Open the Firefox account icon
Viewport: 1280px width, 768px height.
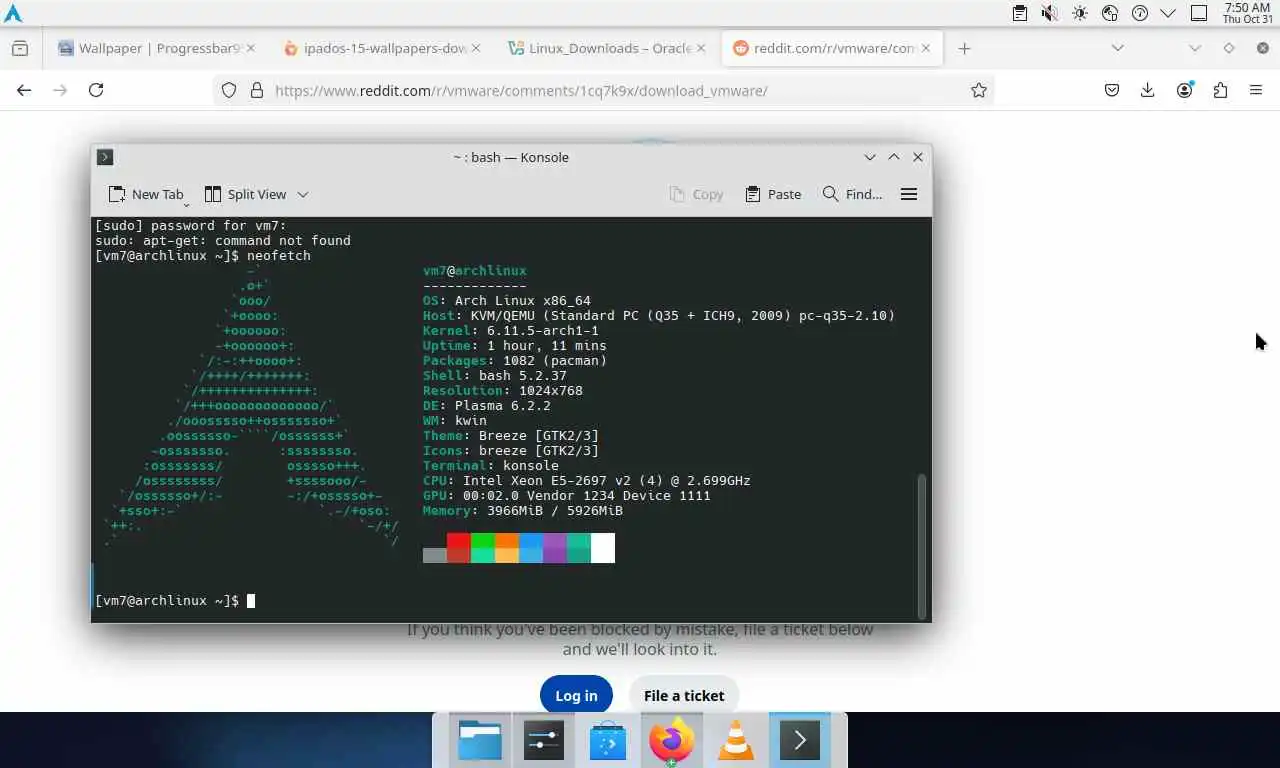coord(1185,90)
